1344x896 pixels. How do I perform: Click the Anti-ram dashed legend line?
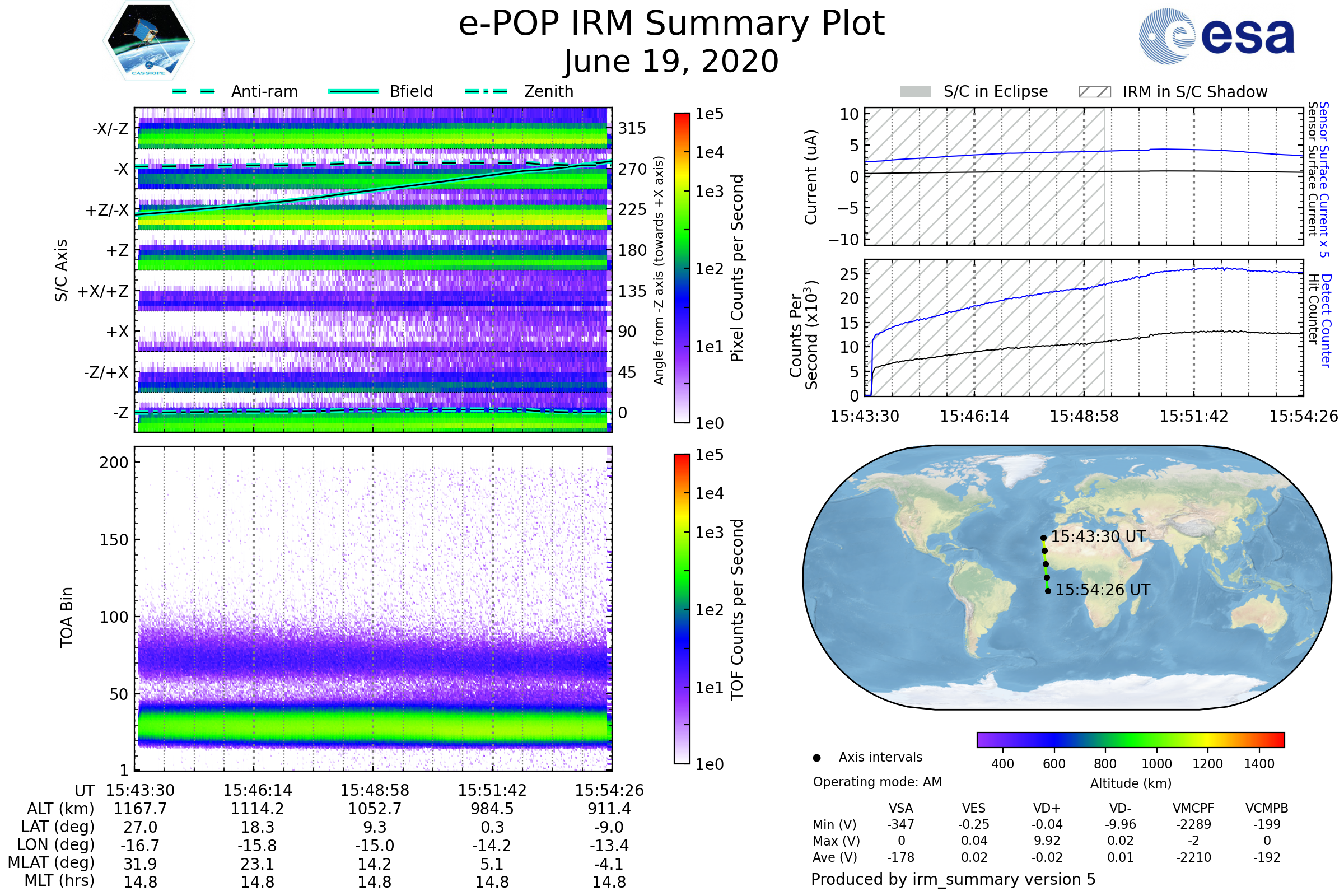pyautogui.click(x=194, y=91)
